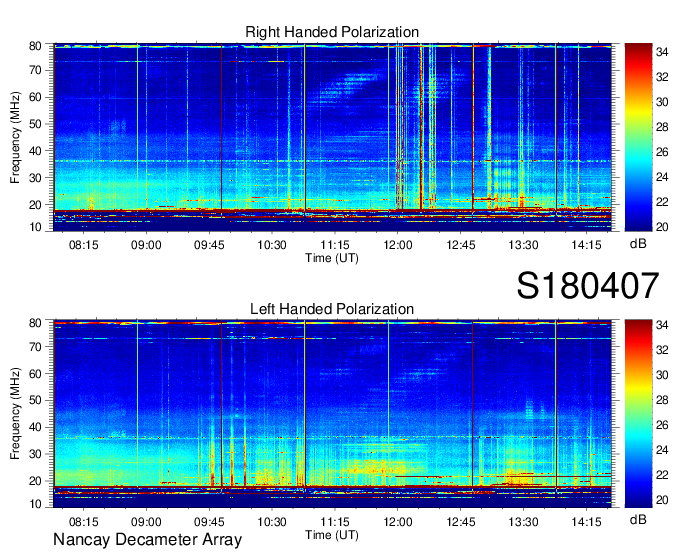Click the "09:00" time tick of the Right Handed plot
This screenshot has height=552, width=680.
(x=146, y=245)
